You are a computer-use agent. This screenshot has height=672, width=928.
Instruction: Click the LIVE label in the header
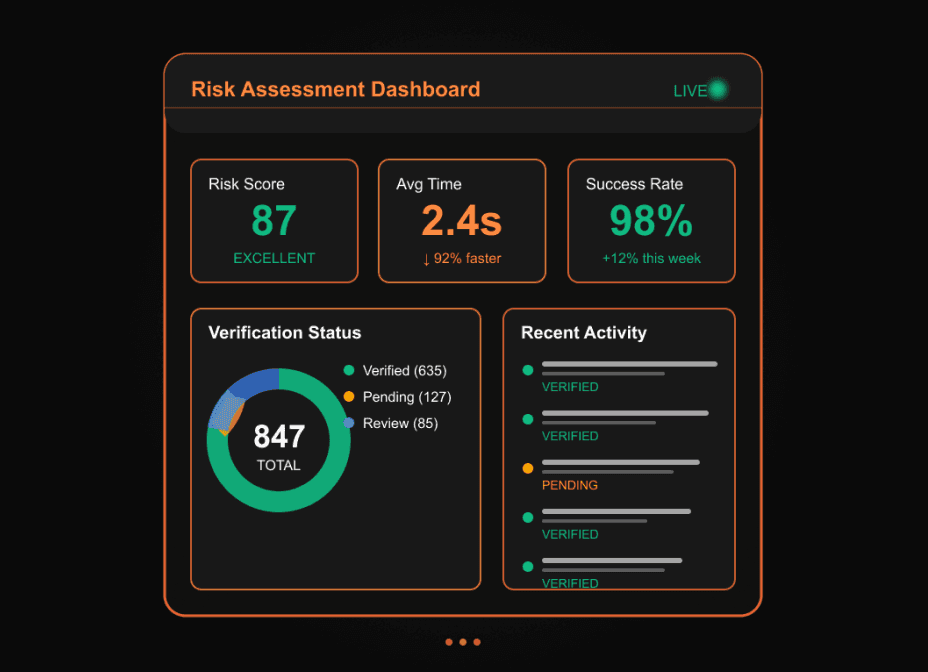click(x=690, y=91)
